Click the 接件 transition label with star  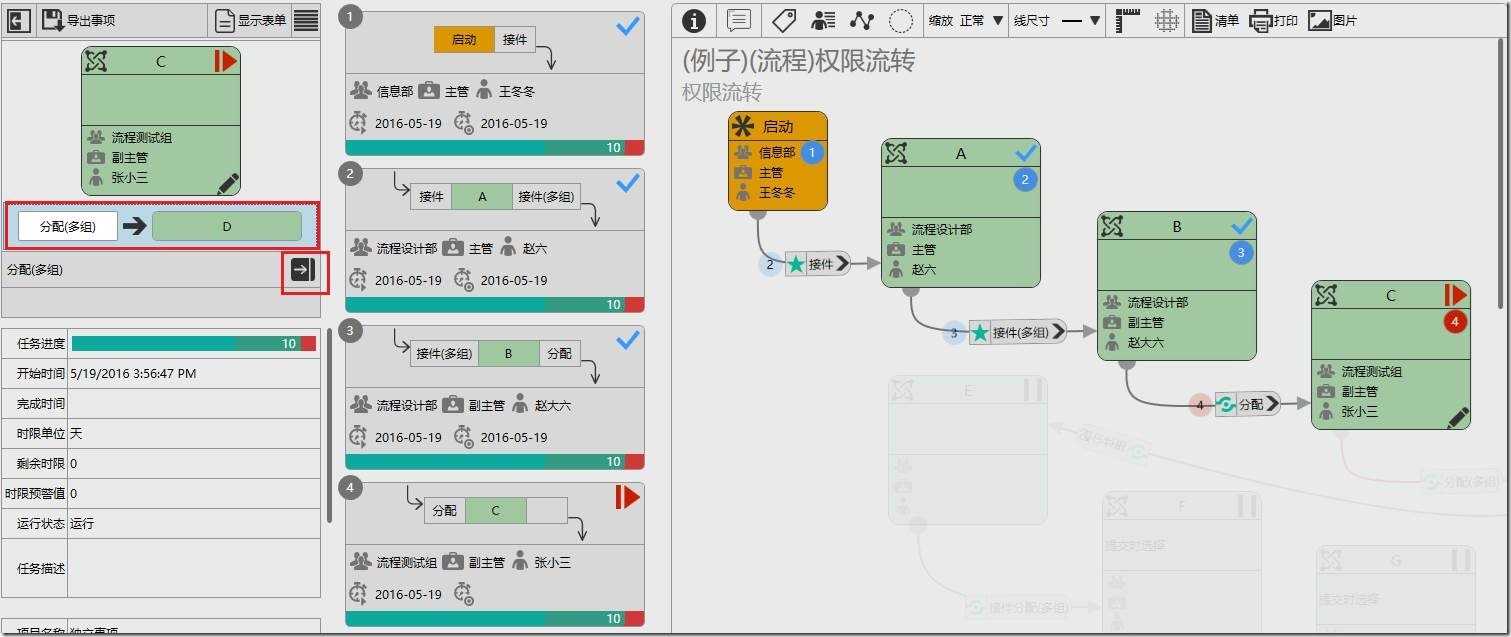point(818,264)
